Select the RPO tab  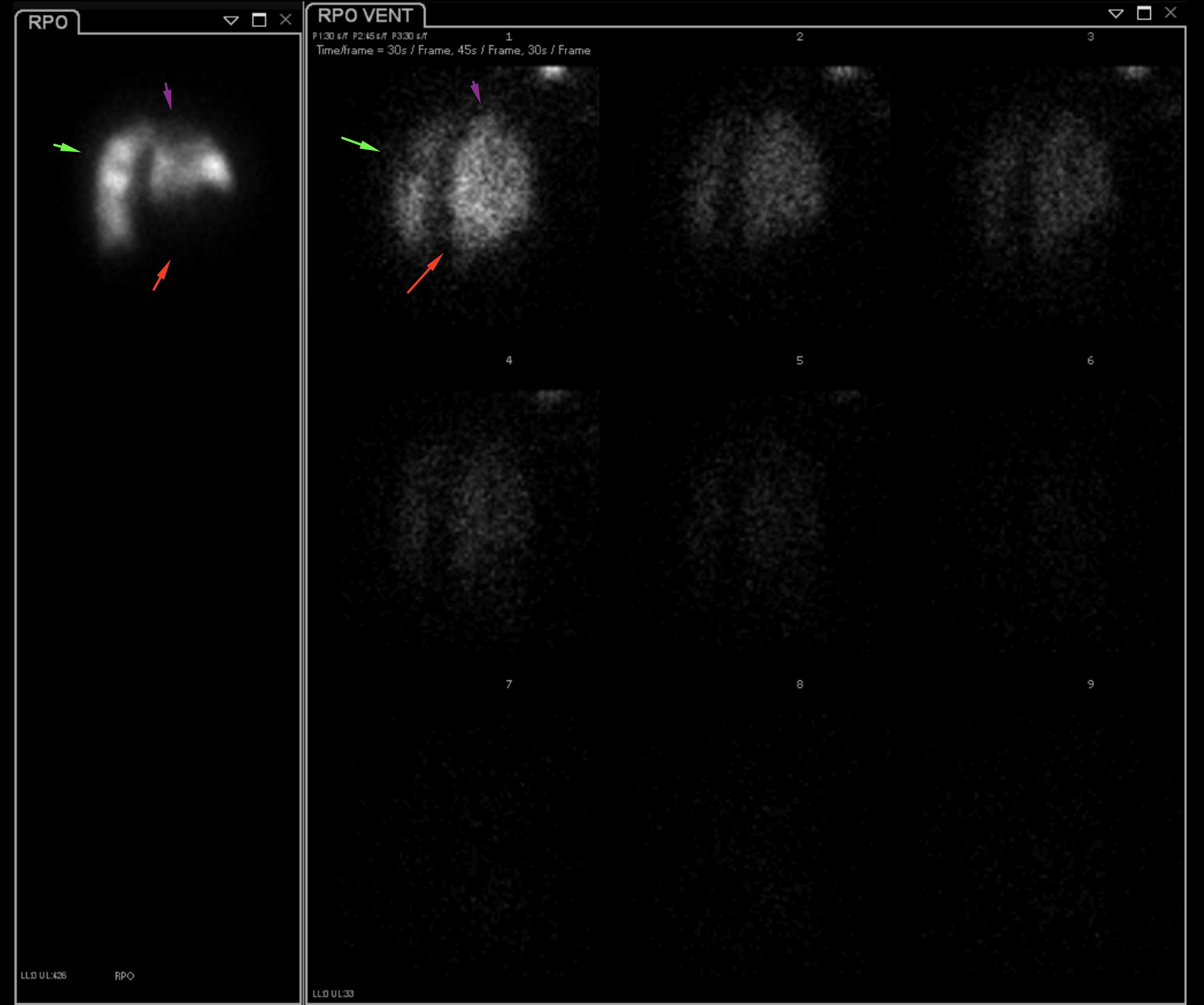click(48, 22)
